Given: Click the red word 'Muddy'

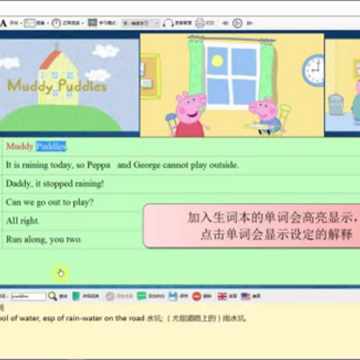Looking at the screenshot, I should 20,146.
